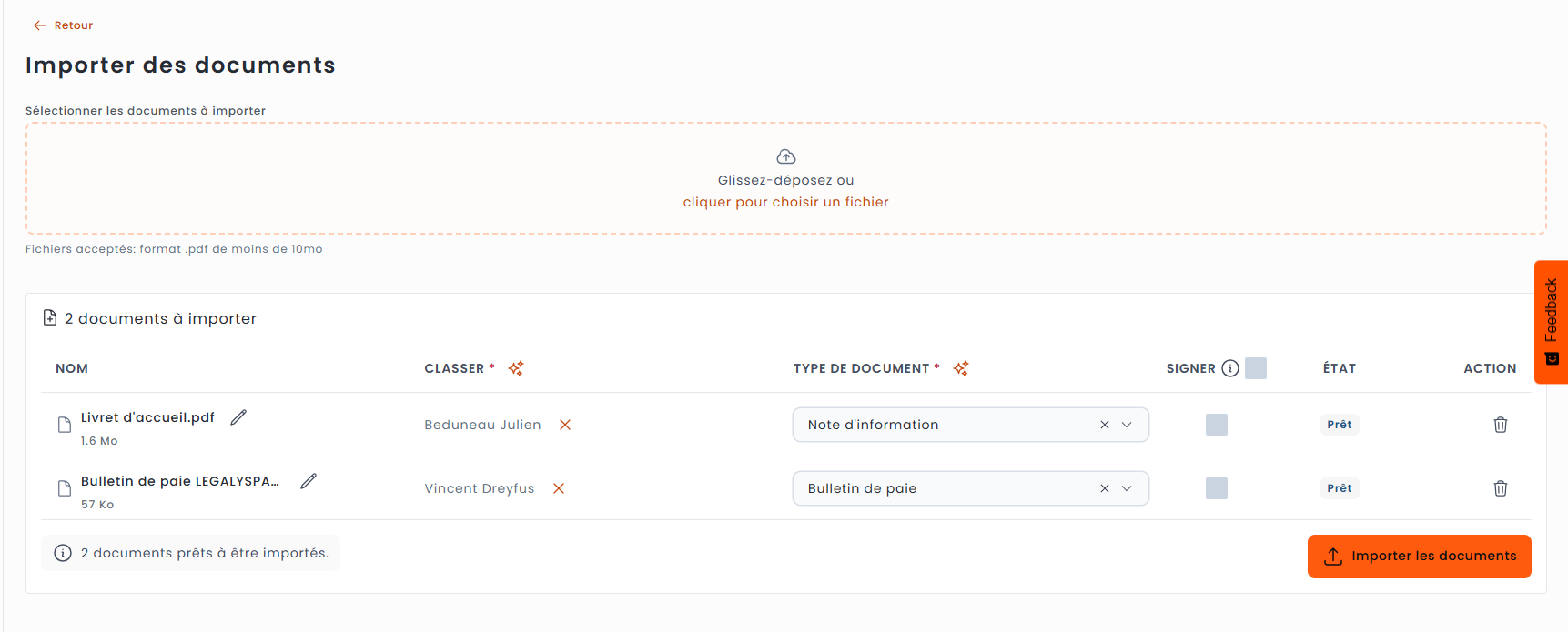1568x632 pixels.
Task: Click the sparkle icon beside TYPE DE DOCUMENT
Action: pos(961,368)
